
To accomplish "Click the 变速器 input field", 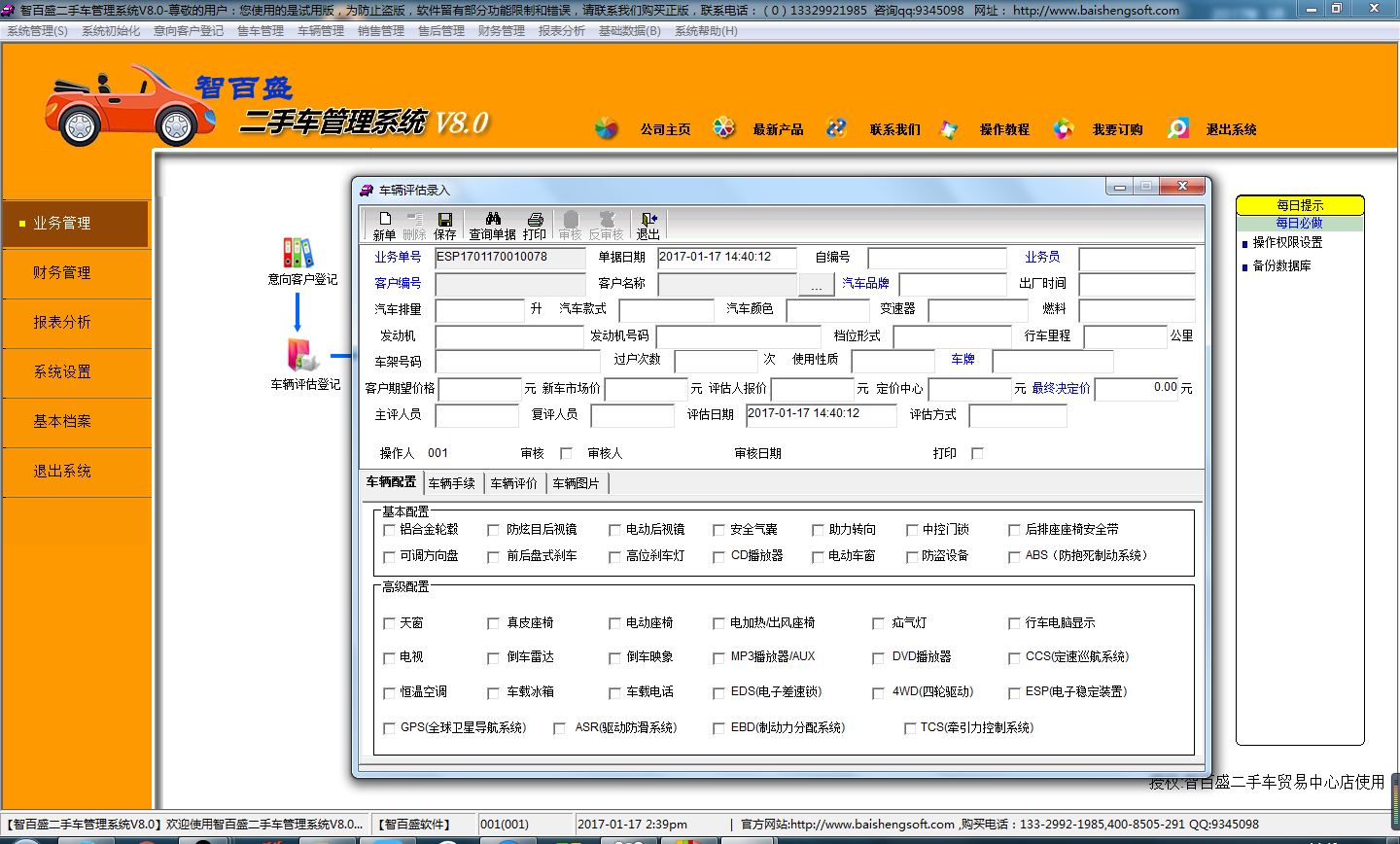I will pos(978,310).
